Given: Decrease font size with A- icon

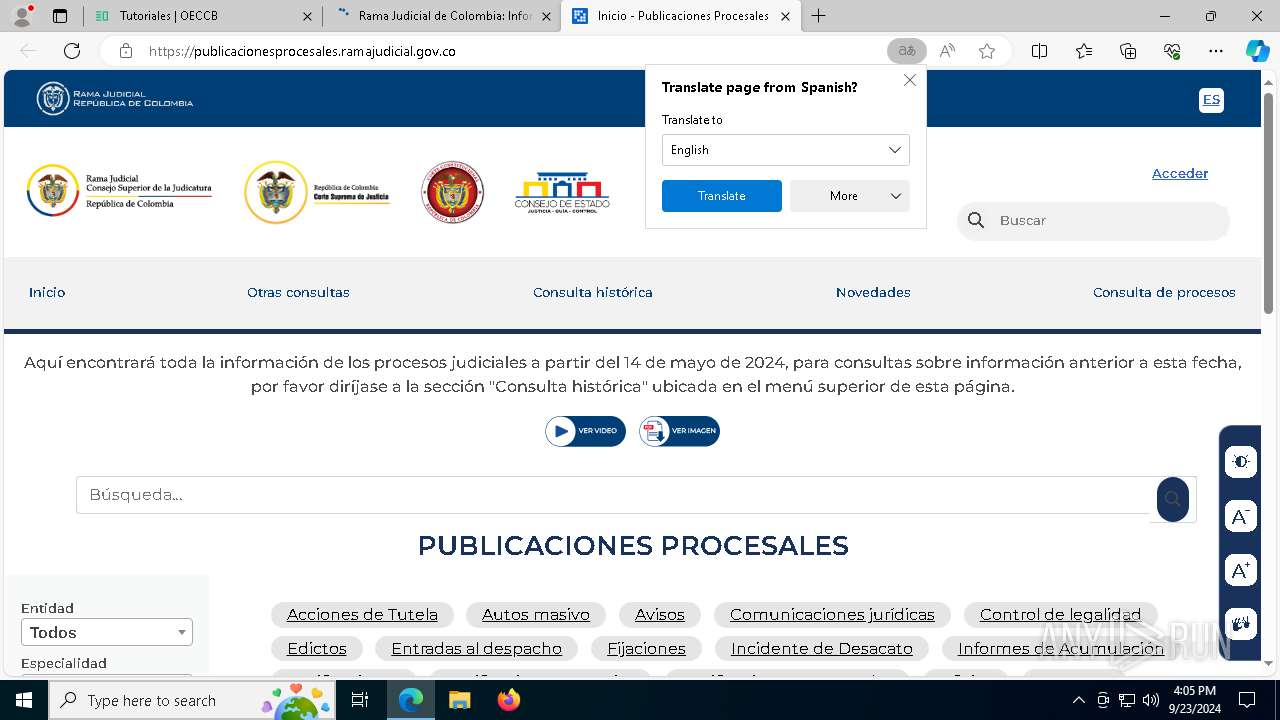Looking at the screenshot, I should point(1241,516).
